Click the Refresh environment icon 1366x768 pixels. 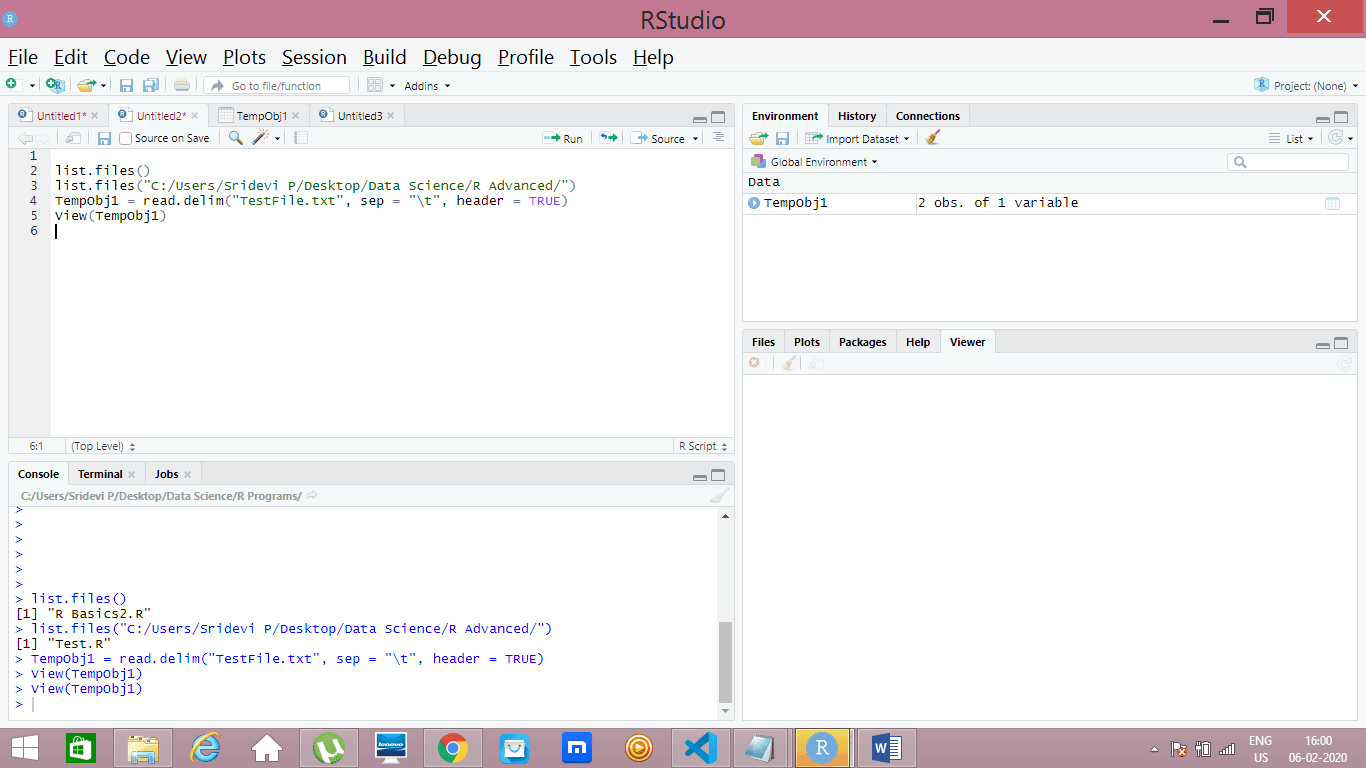tap(1336, 138)
